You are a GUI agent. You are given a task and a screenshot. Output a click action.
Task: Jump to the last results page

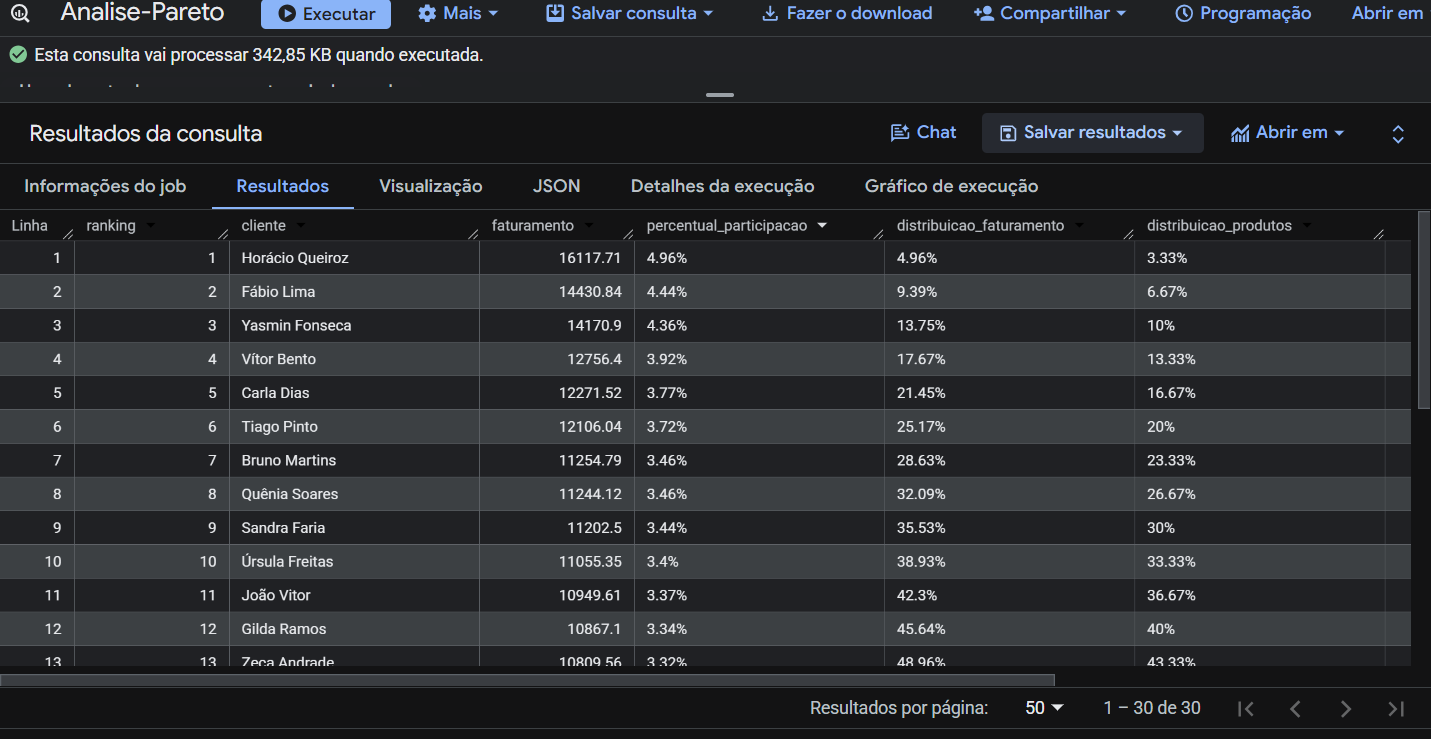[1396, 708]
